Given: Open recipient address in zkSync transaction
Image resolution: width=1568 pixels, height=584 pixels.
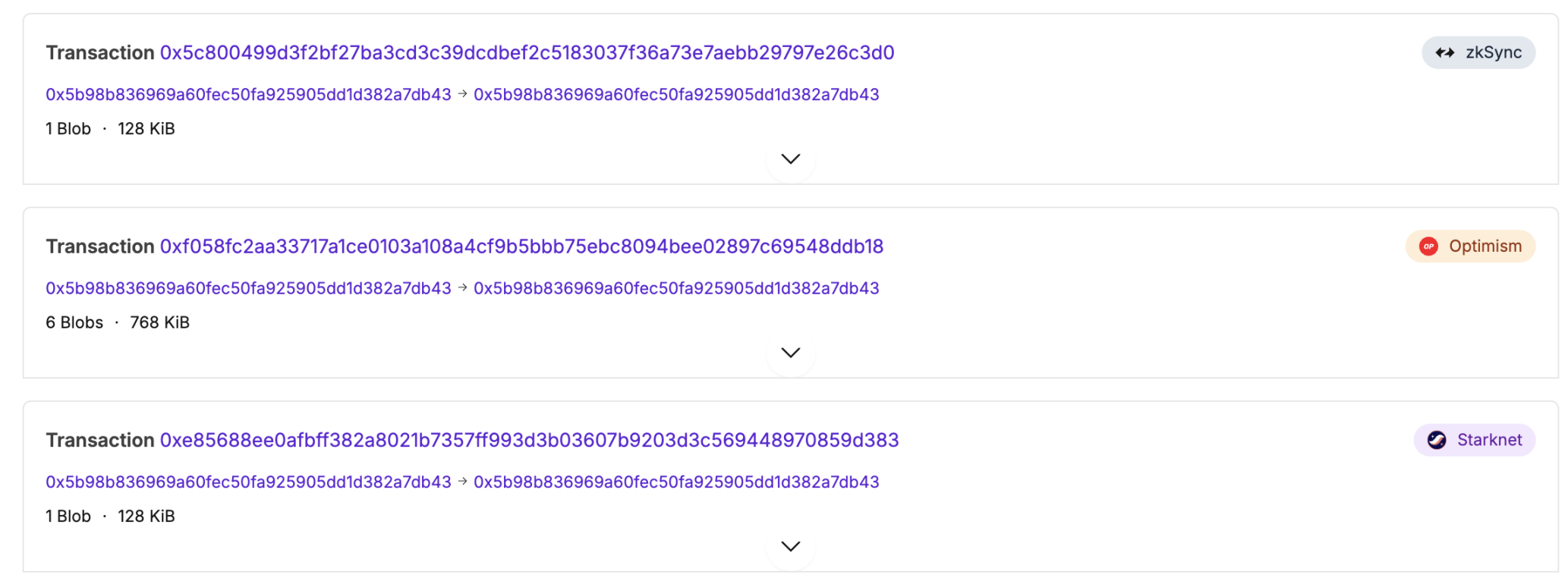Looking at the screenshot, I should [676, 95].
